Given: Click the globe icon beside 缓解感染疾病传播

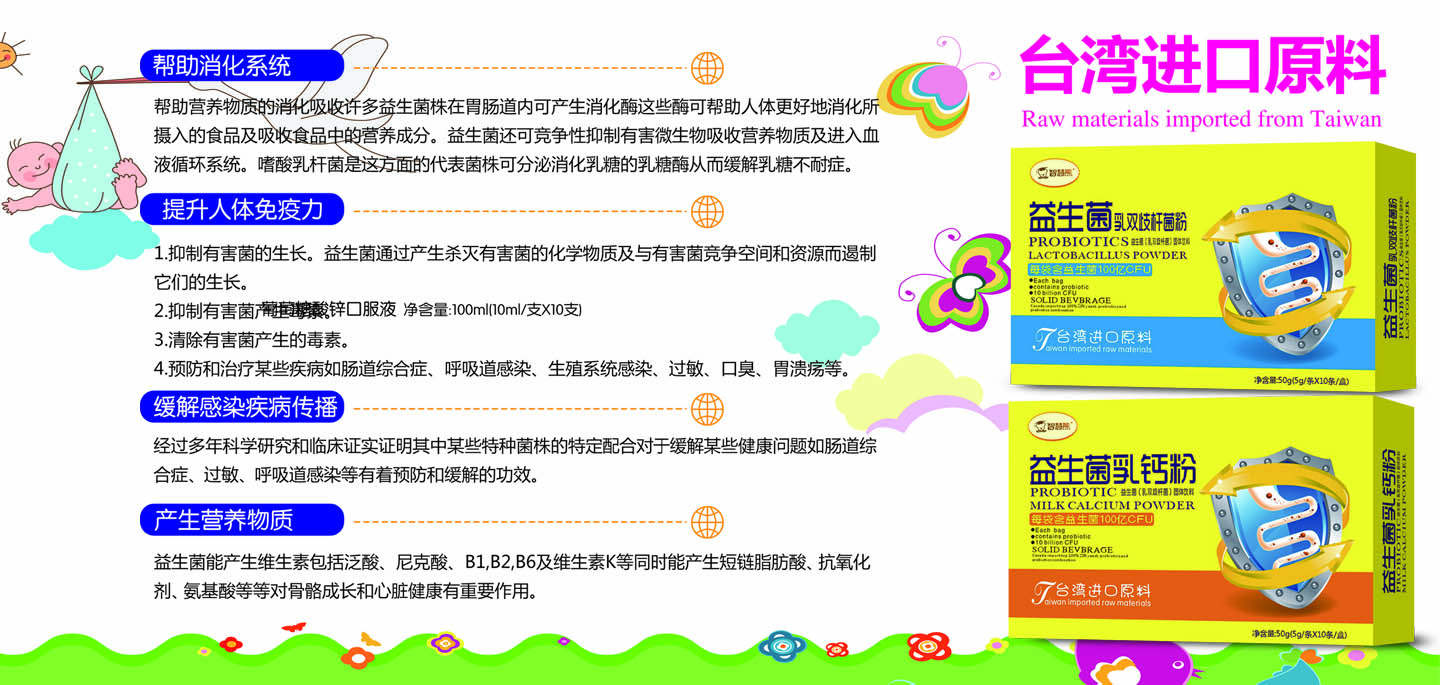Looking at the screenshot, I should click(707, 407).
